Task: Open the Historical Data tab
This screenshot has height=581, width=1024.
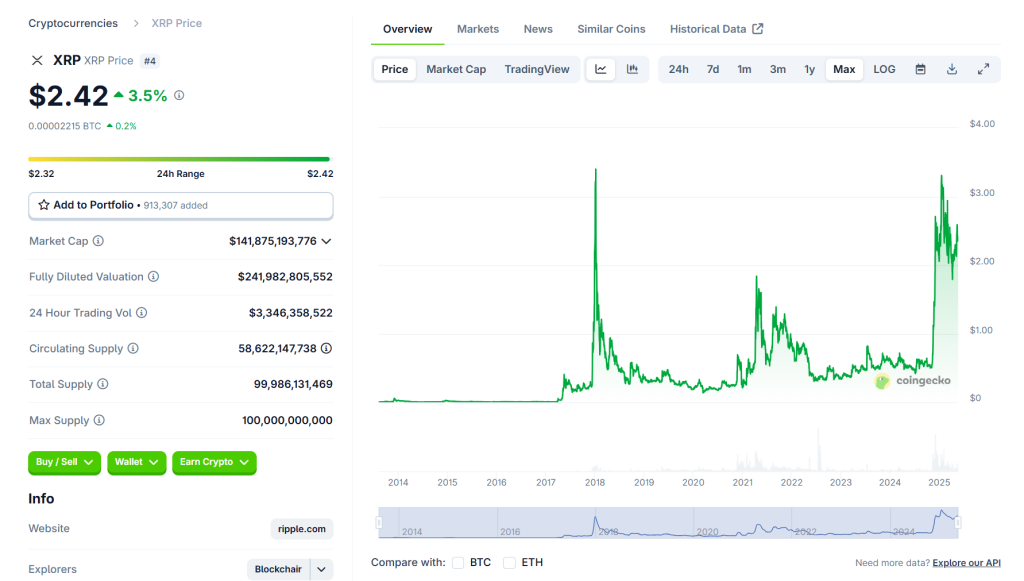Action: pyautogui.click(x=716, y=29)
